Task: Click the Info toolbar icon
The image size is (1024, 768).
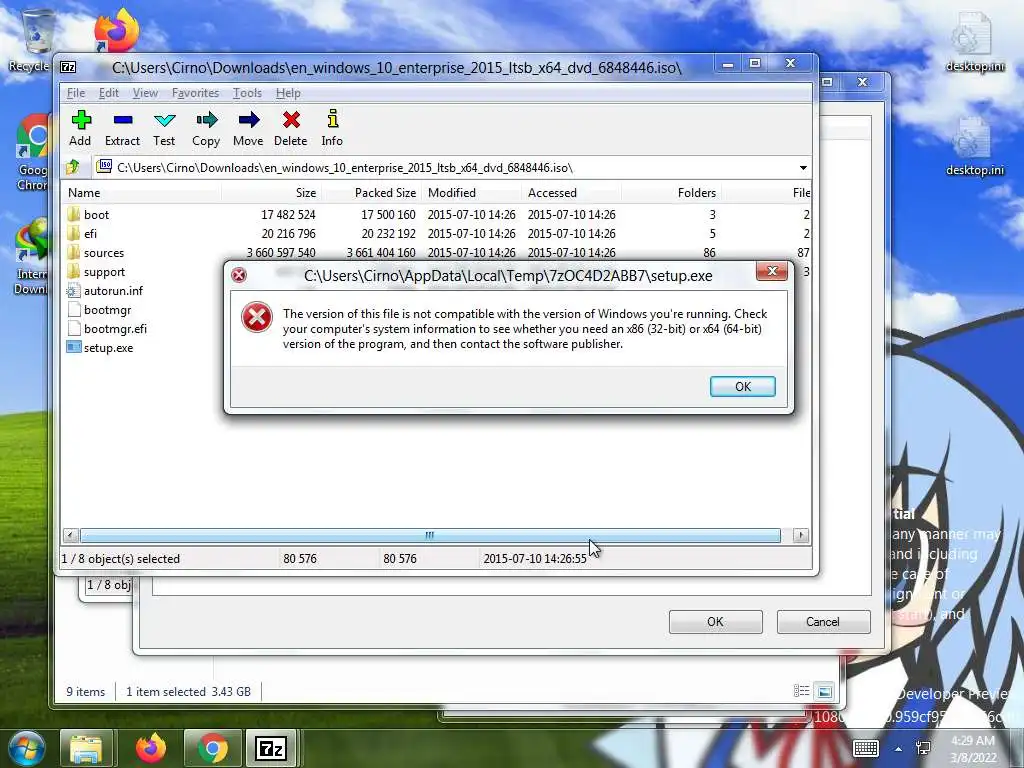Action: [332, 119]
